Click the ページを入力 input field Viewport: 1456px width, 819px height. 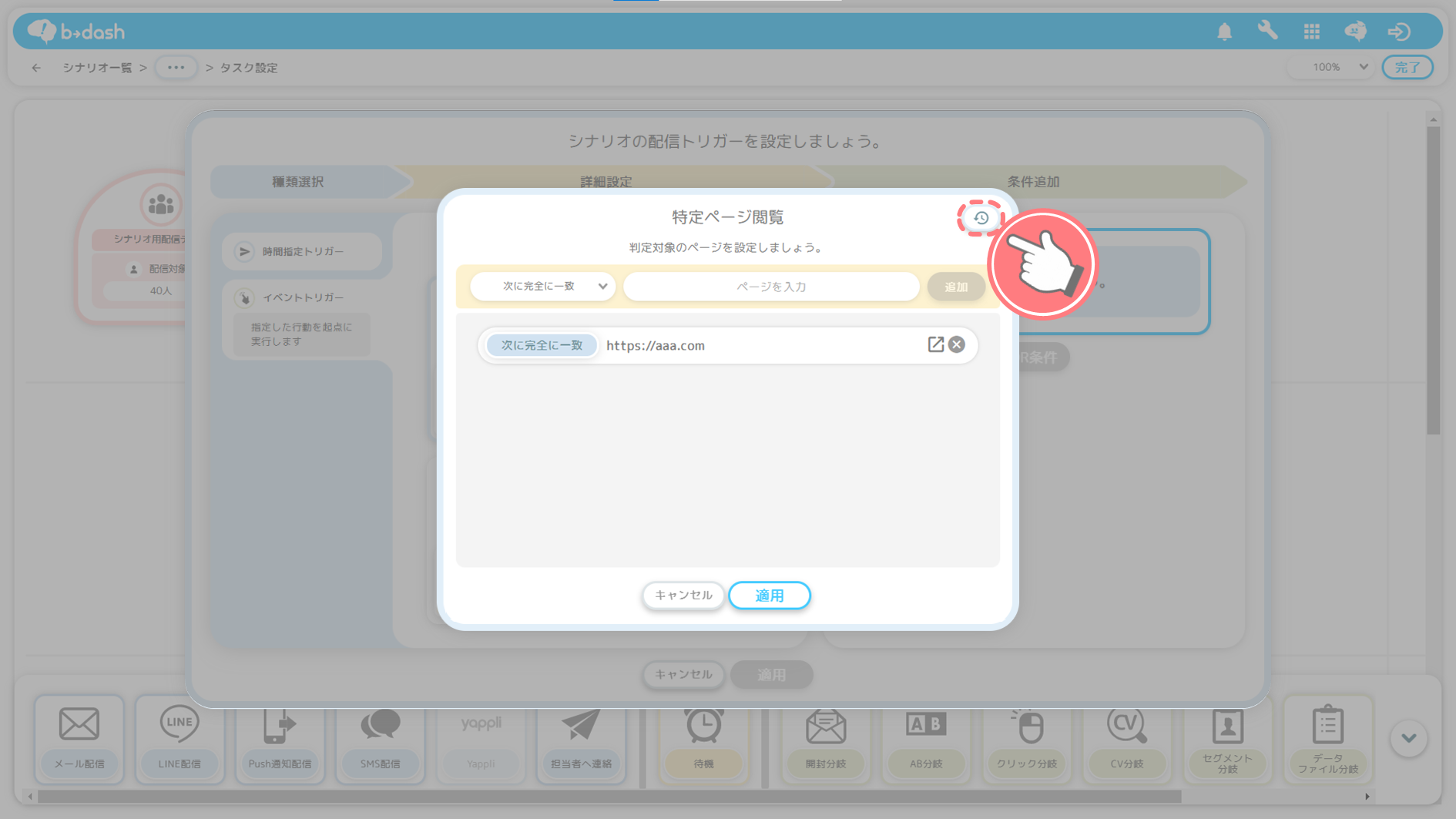point(770,287)
